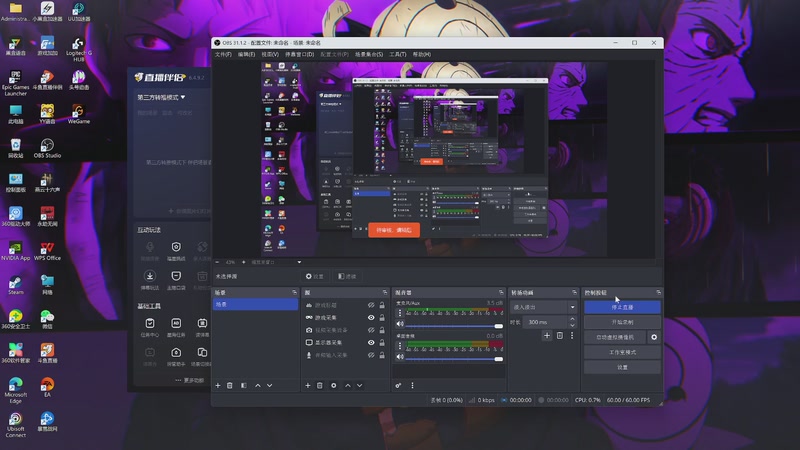Pop out the audio mixer dock icon
Viewport: 800px width, 450px height.
[x=501, y=292]
